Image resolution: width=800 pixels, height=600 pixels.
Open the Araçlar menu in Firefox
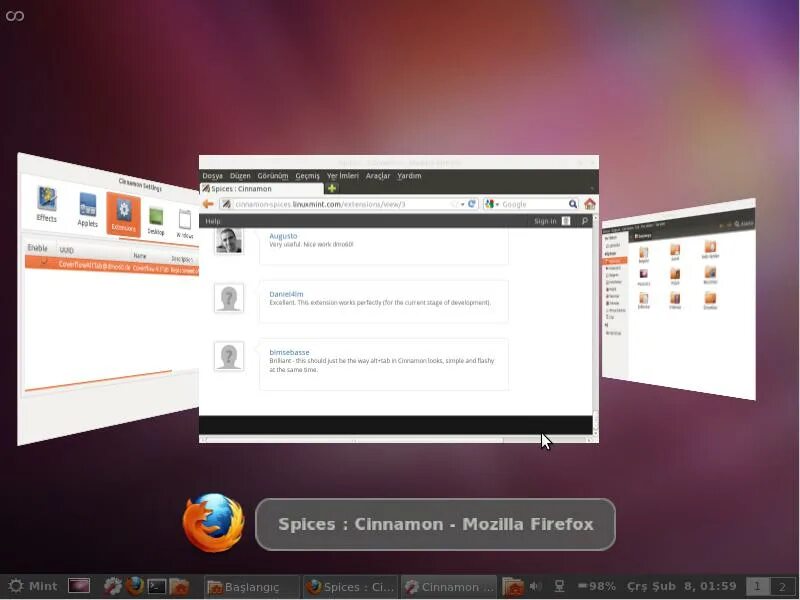(x=378, y=176)
